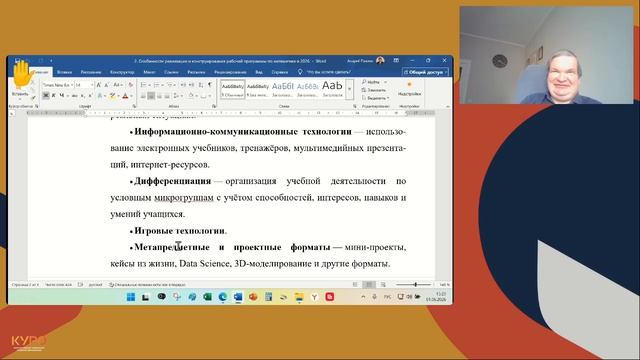
Task: Align paragraph text right
Action: click(x=159, y=96)
